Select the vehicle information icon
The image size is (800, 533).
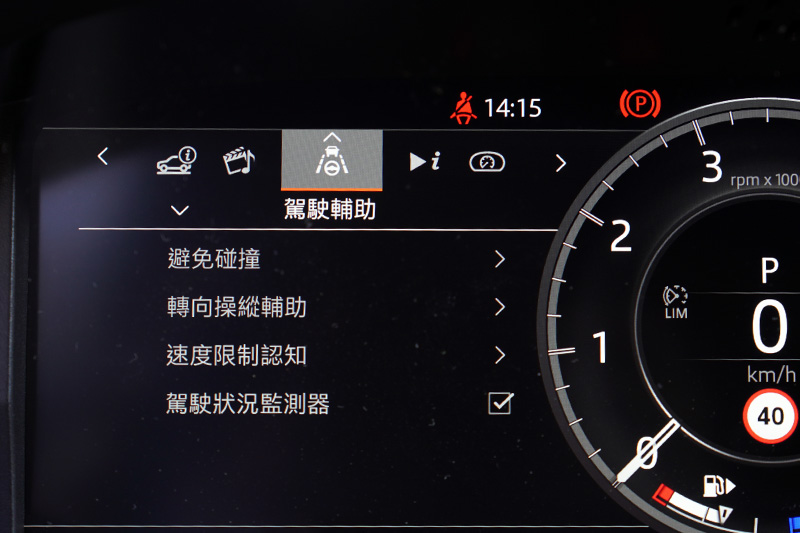177,160
